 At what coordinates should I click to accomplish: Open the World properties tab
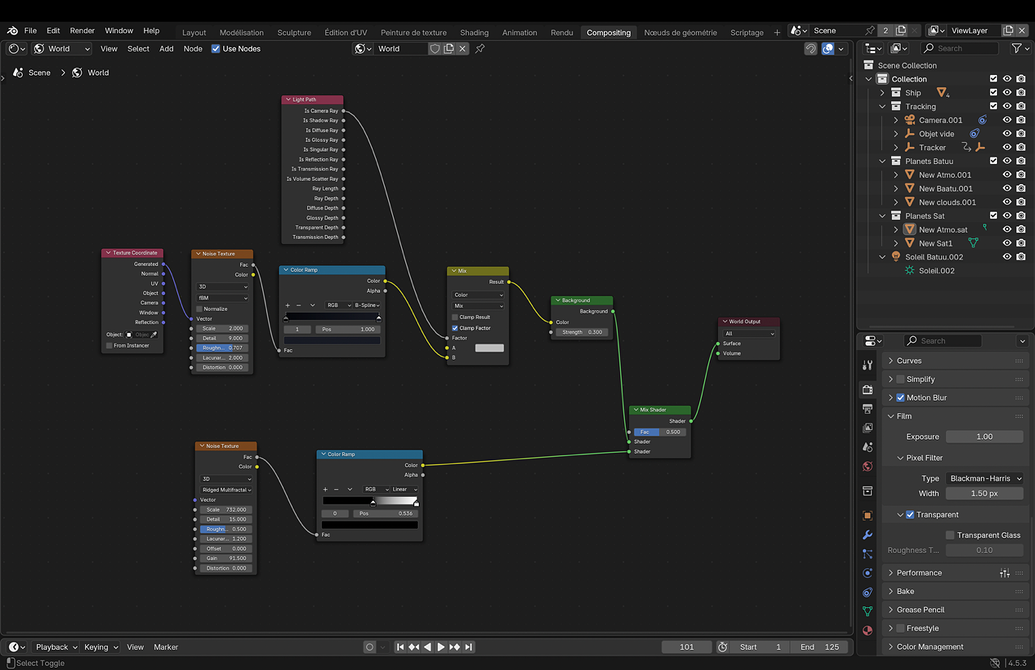click(x=867, y=466)
